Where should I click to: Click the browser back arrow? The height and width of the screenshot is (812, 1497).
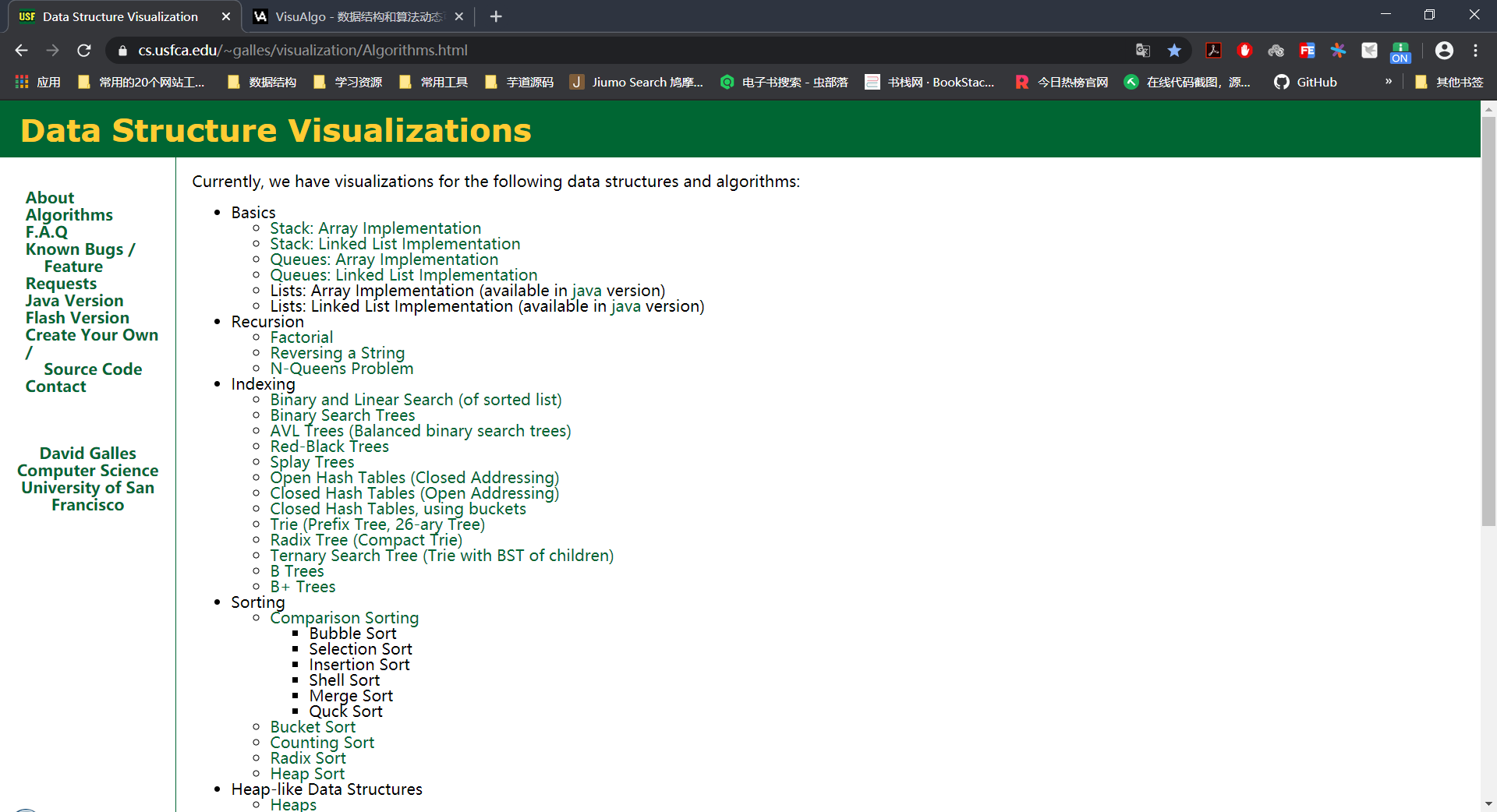tap(21, 51)
